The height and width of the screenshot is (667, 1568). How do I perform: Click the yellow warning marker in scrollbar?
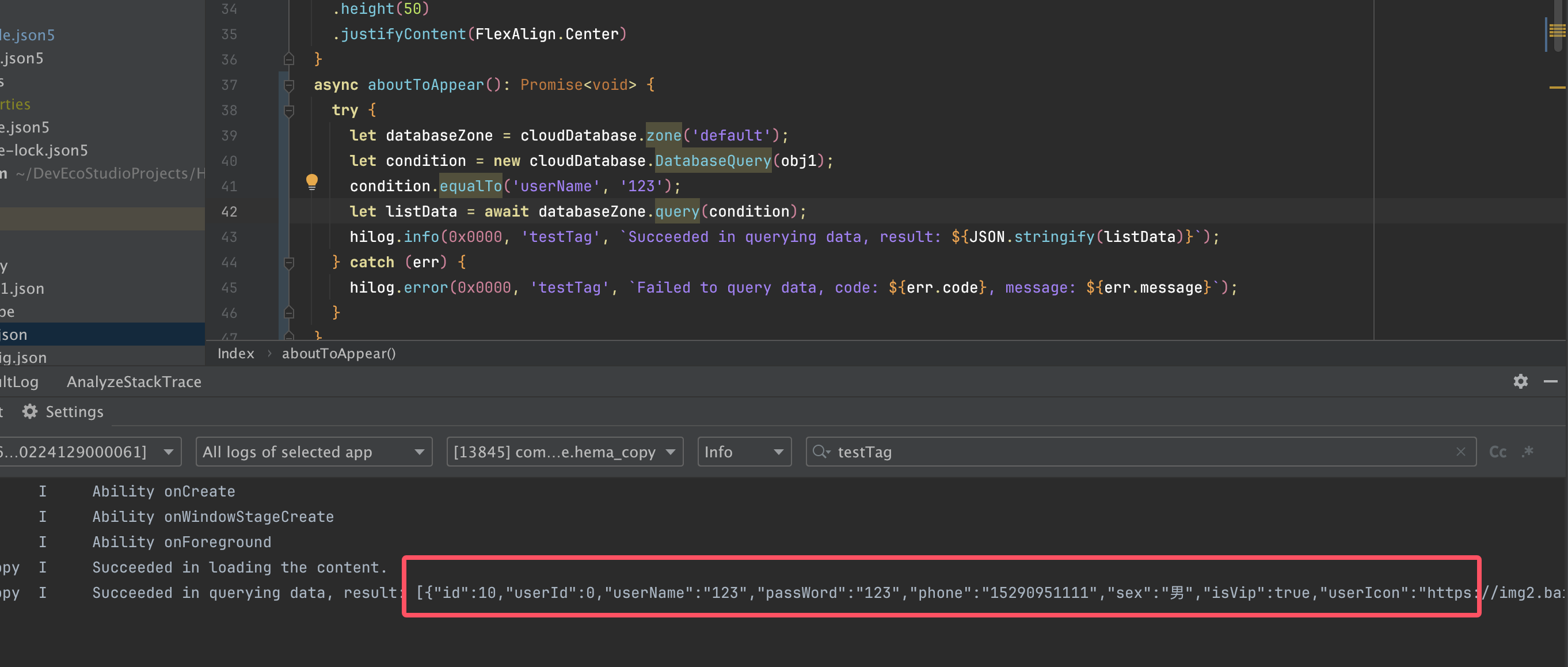point(1556,88)
